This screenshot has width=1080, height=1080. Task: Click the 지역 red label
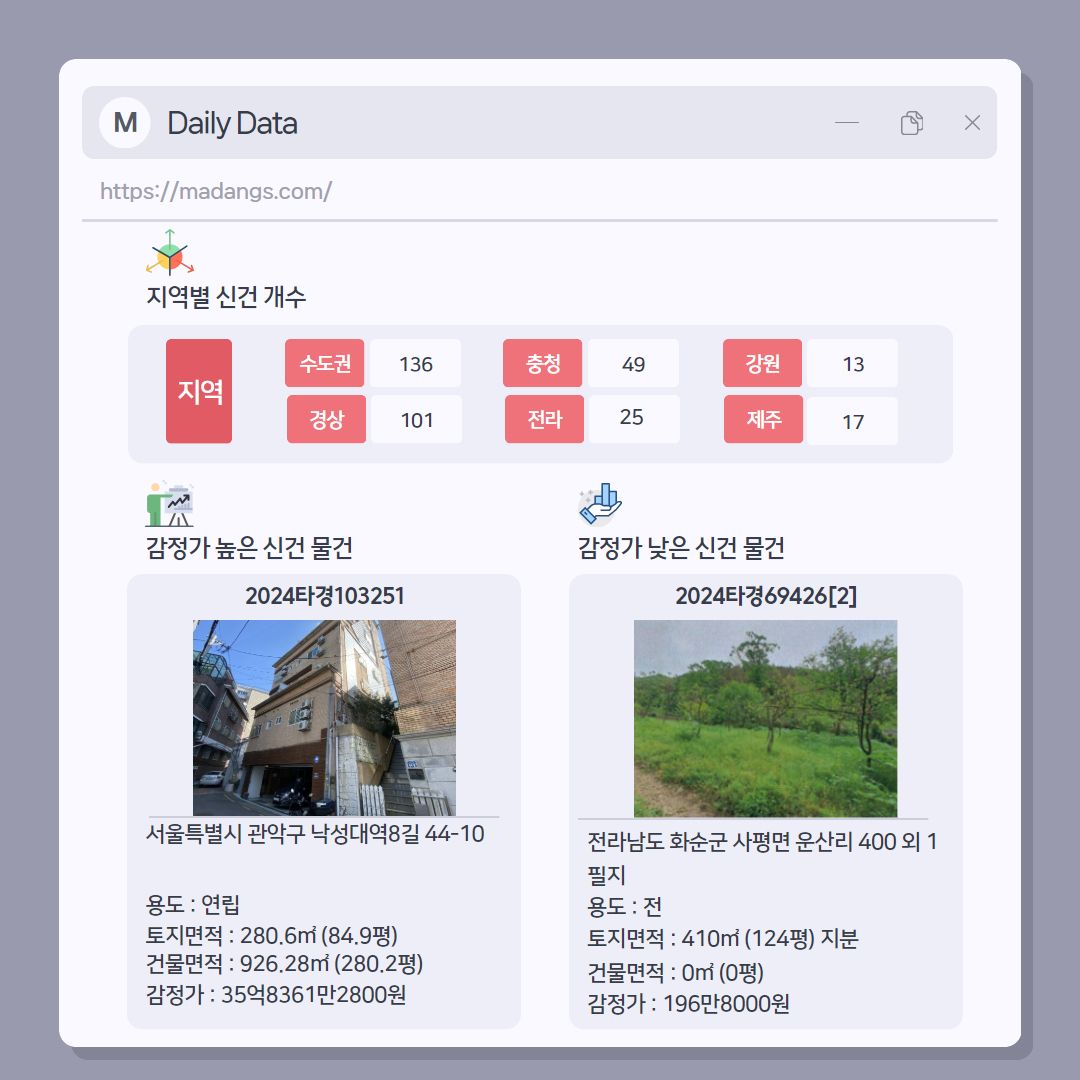pyautogui.click(x=199, y=391)
